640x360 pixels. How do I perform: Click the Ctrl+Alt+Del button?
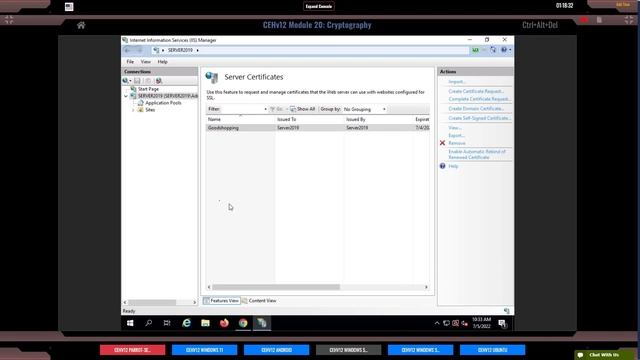click(540, 25)
